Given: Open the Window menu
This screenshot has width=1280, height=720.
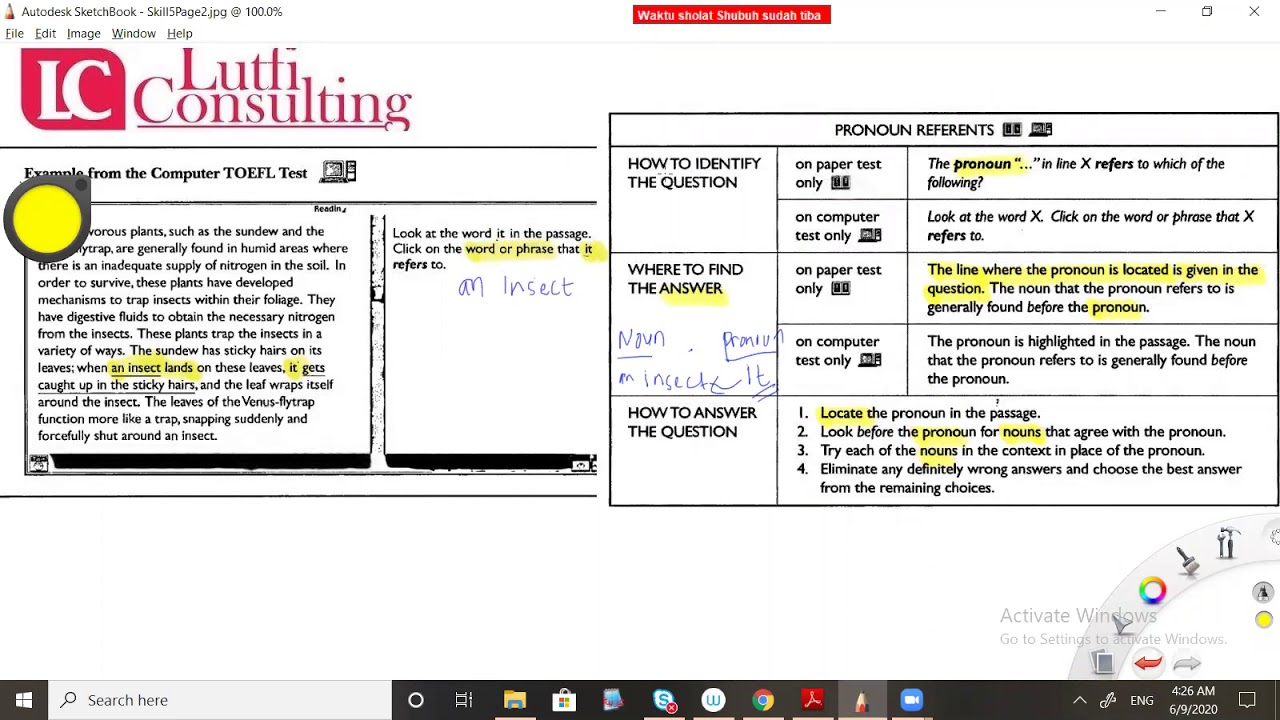Looking at the screenshot, I should pyautogui.click(x=133, y=33).
